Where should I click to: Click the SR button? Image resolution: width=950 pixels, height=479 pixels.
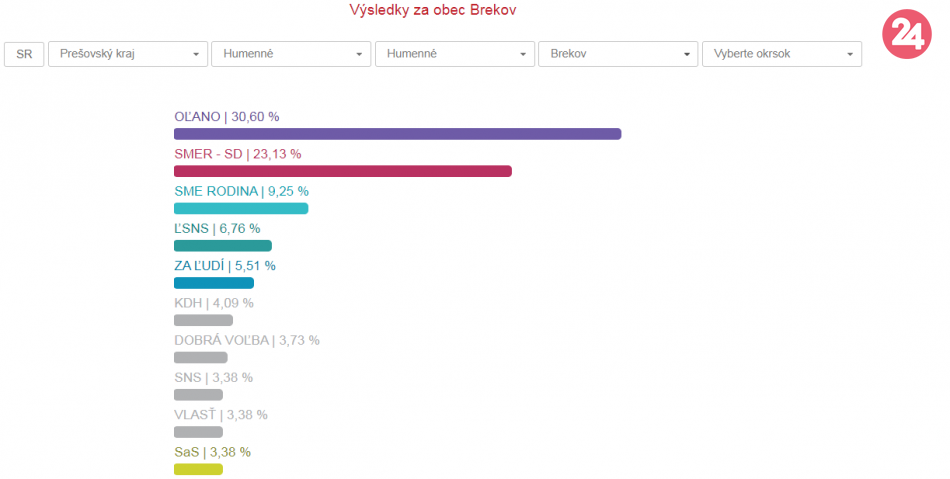(24, 54)
